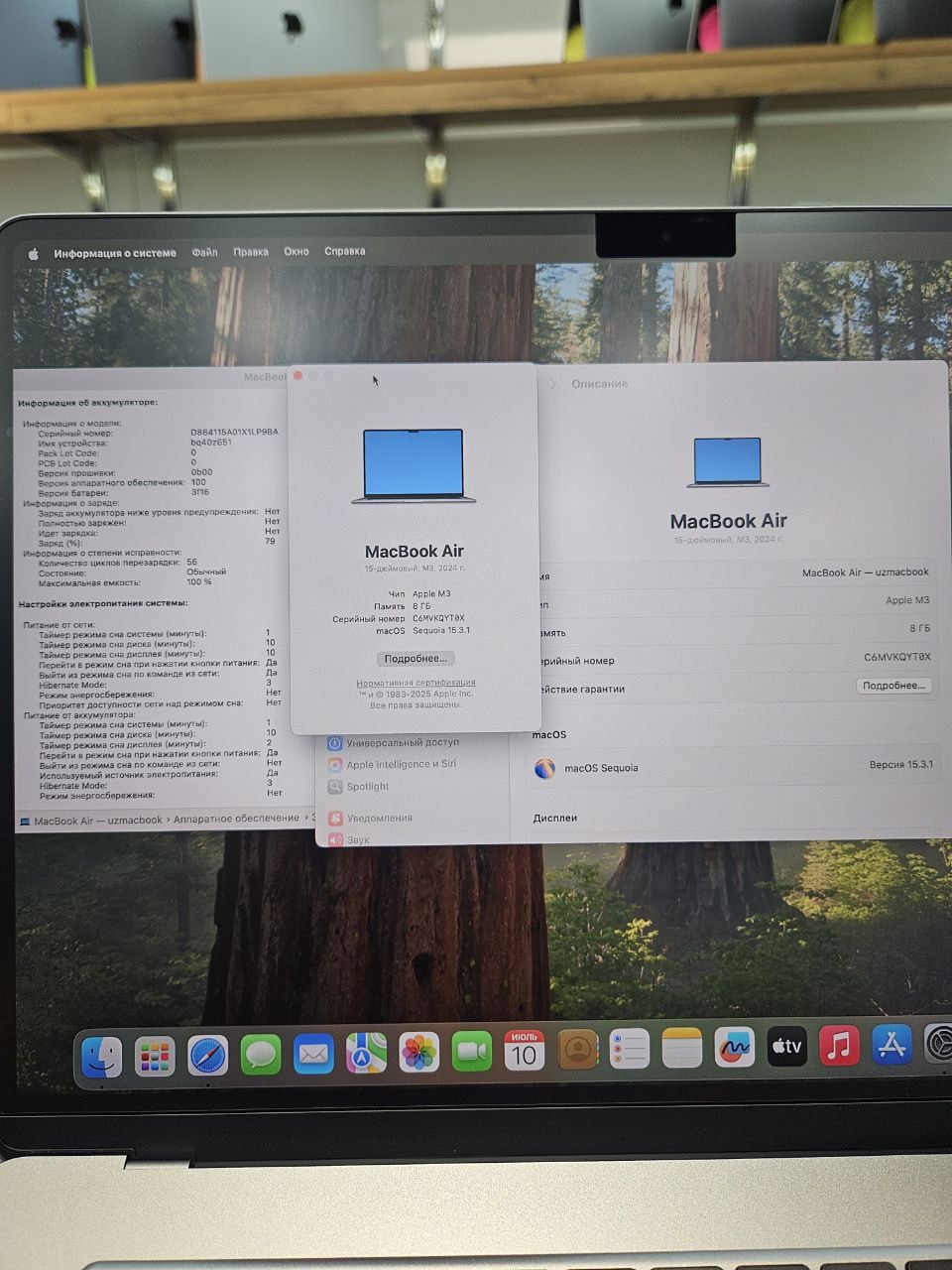Click the Версия 15.3.1 text in Settings
Viewport: 952px width, 1270px height.
900,765
